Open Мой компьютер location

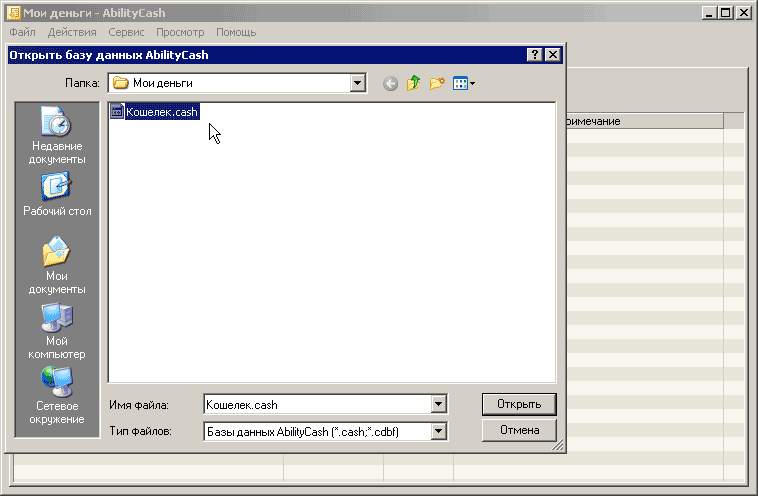click(57, 331)
